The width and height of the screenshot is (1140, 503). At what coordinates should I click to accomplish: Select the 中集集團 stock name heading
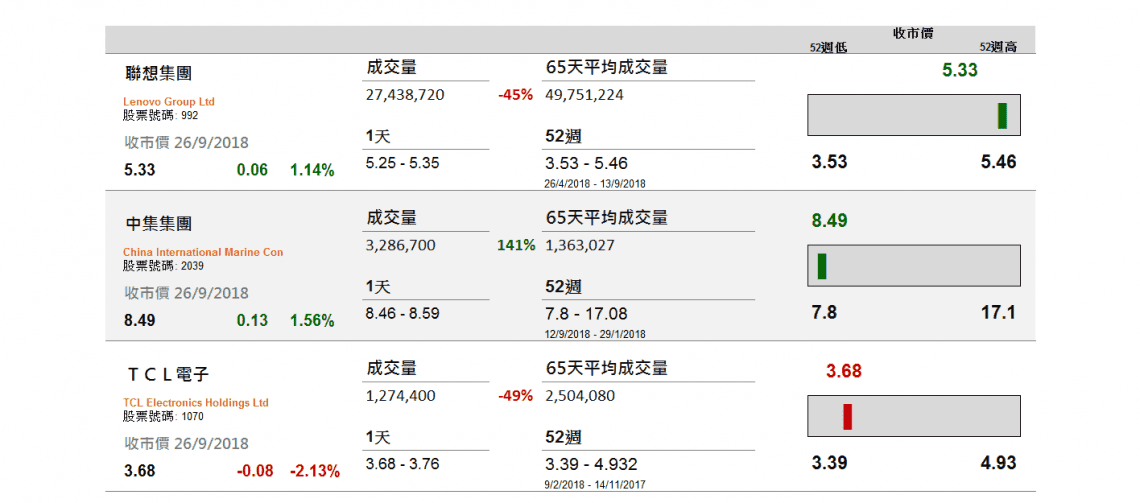[x=159, y=223]
